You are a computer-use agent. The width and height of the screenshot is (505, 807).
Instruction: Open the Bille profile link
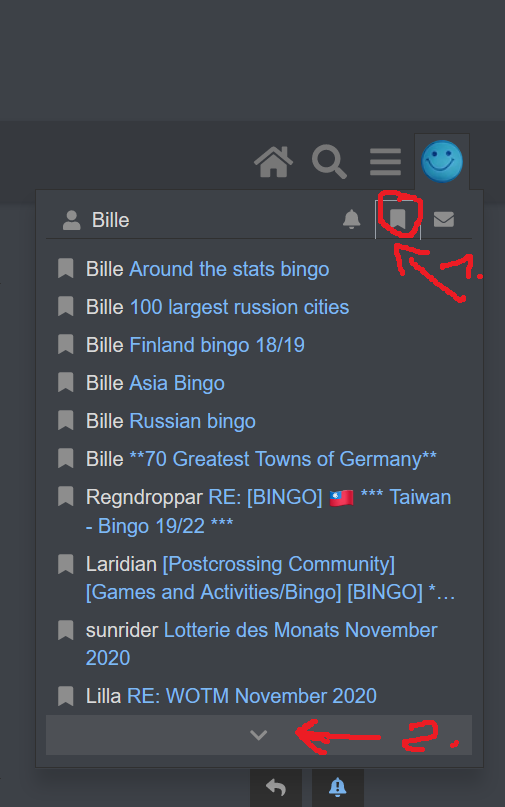point(96,220)
